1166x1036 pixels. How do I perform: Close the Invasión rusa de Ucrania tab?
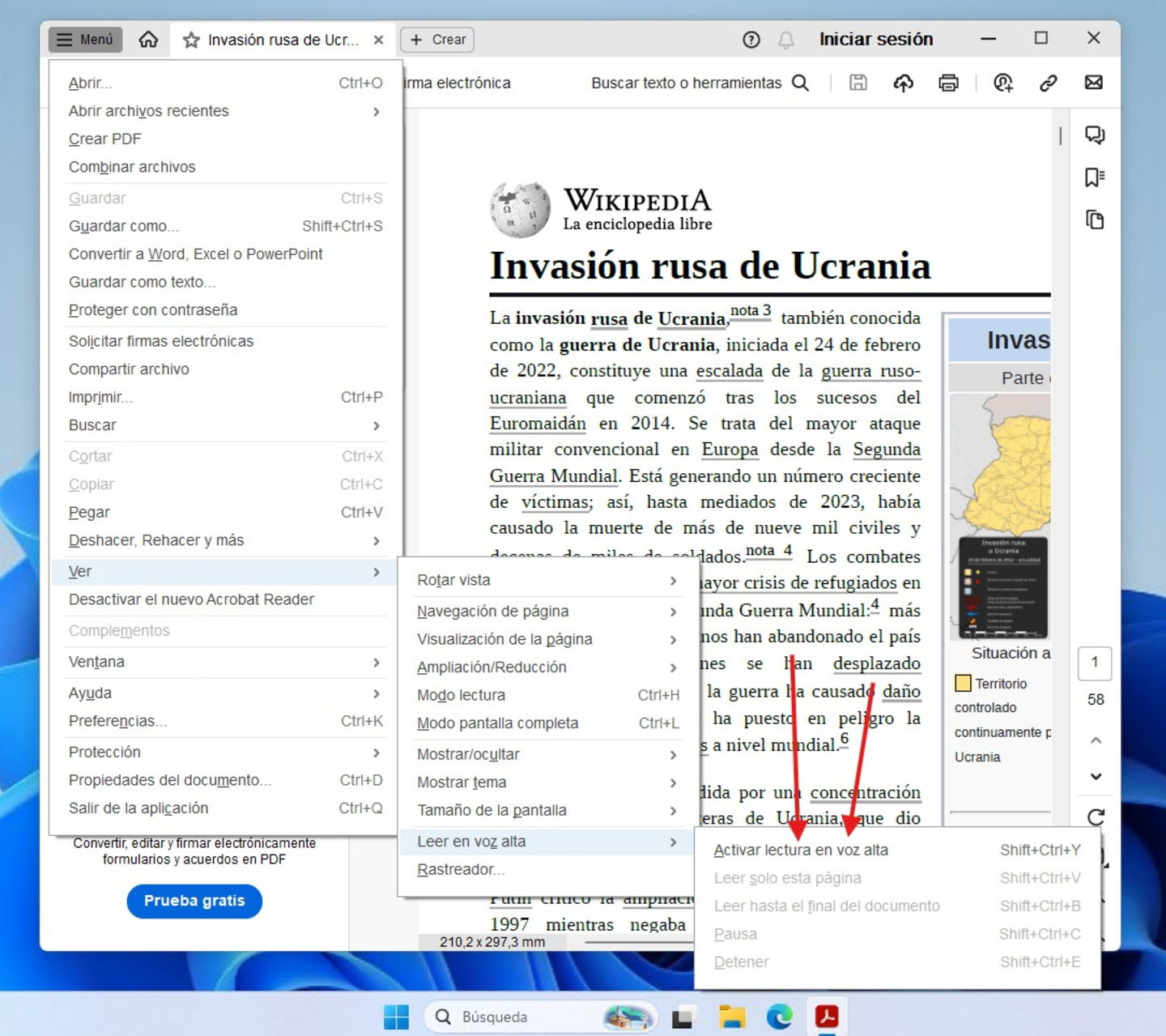(378, 40)
